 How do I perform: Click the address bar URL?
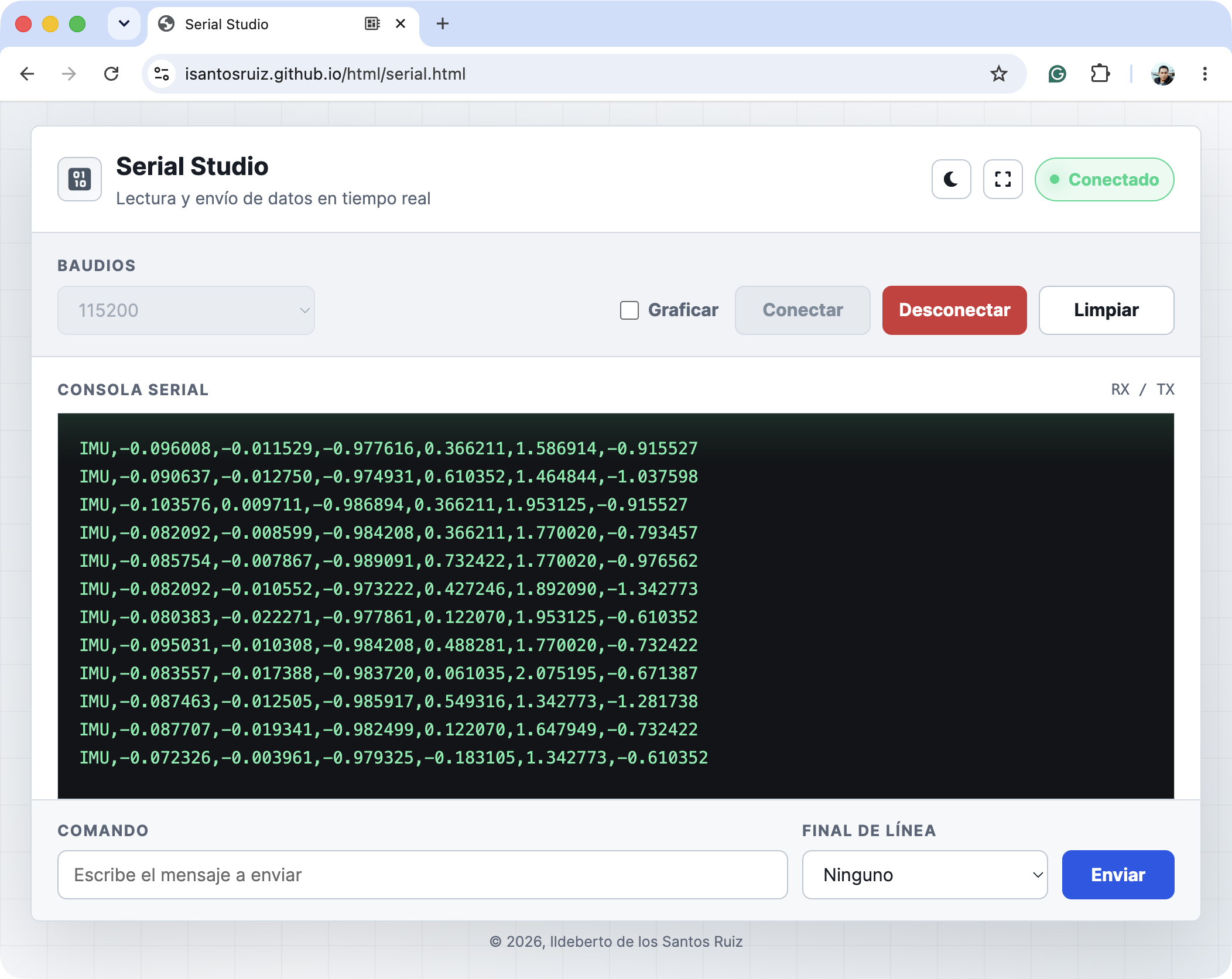point(326,74)
